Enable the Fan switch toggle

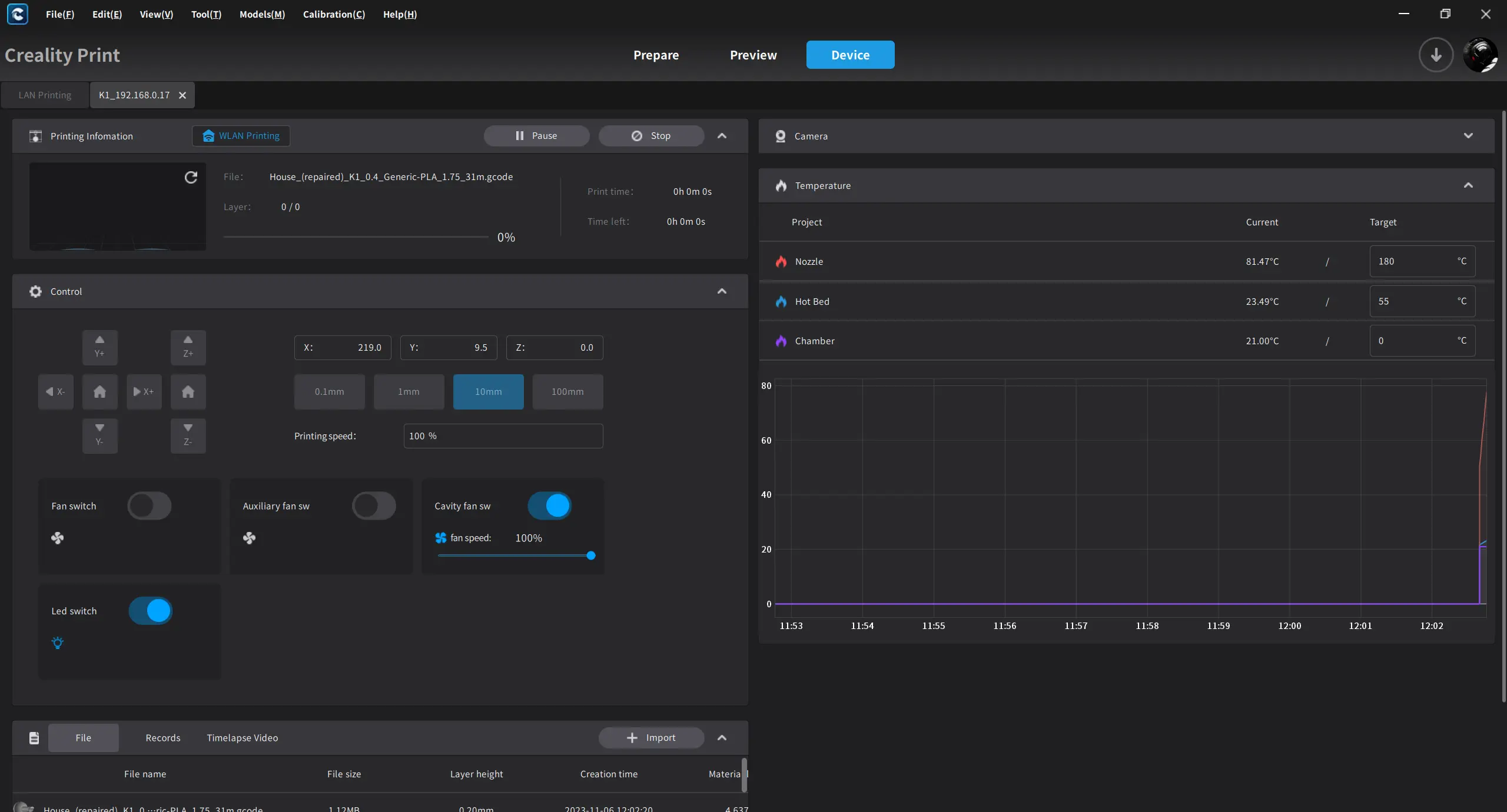150,506
